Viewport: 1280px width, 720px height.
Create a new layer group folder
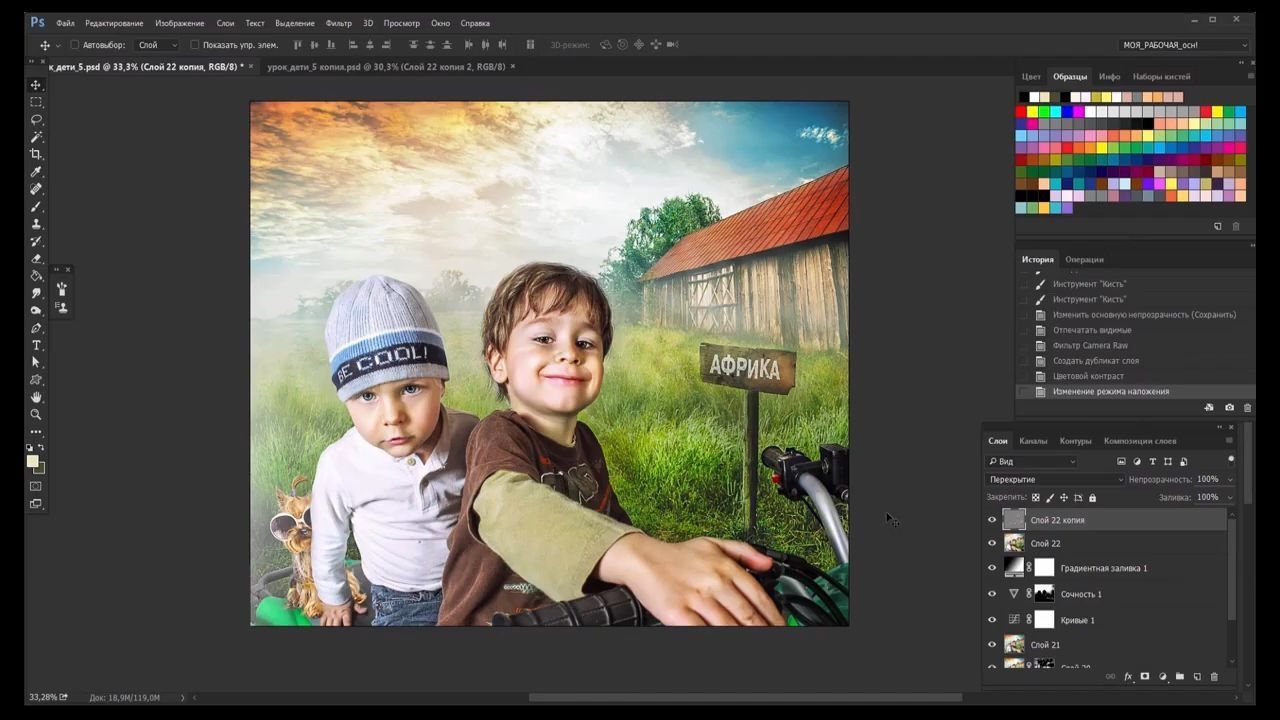click(x=1179, y=677)
